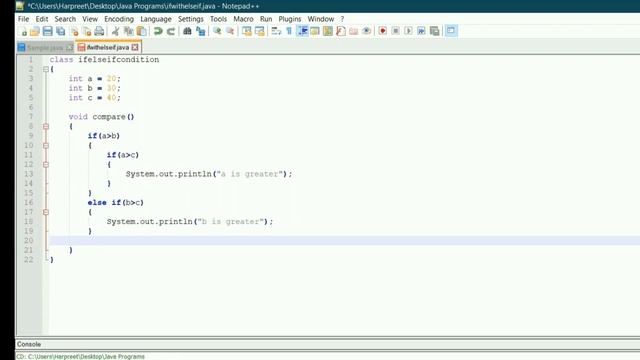The height and width of the screenshot is (360, 640).
Task: Click the Redo arrow icon
Action: click(x=171, y=31)
